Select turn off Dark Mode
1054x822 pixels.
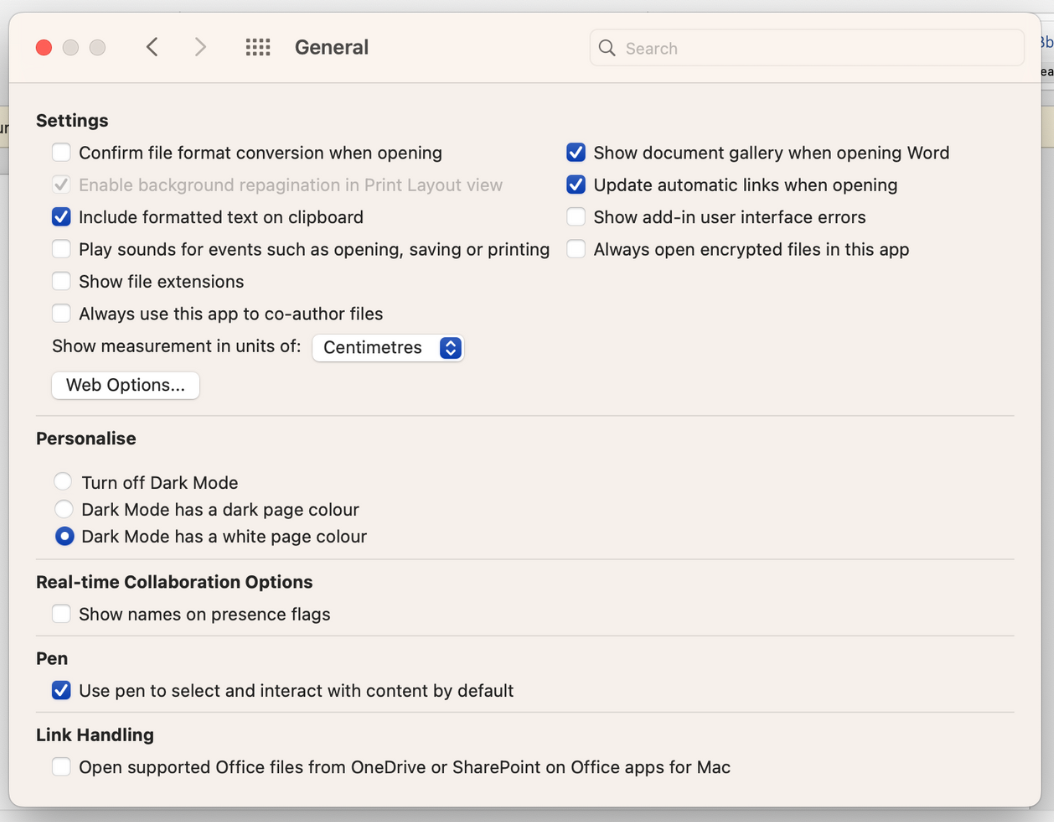64,481
